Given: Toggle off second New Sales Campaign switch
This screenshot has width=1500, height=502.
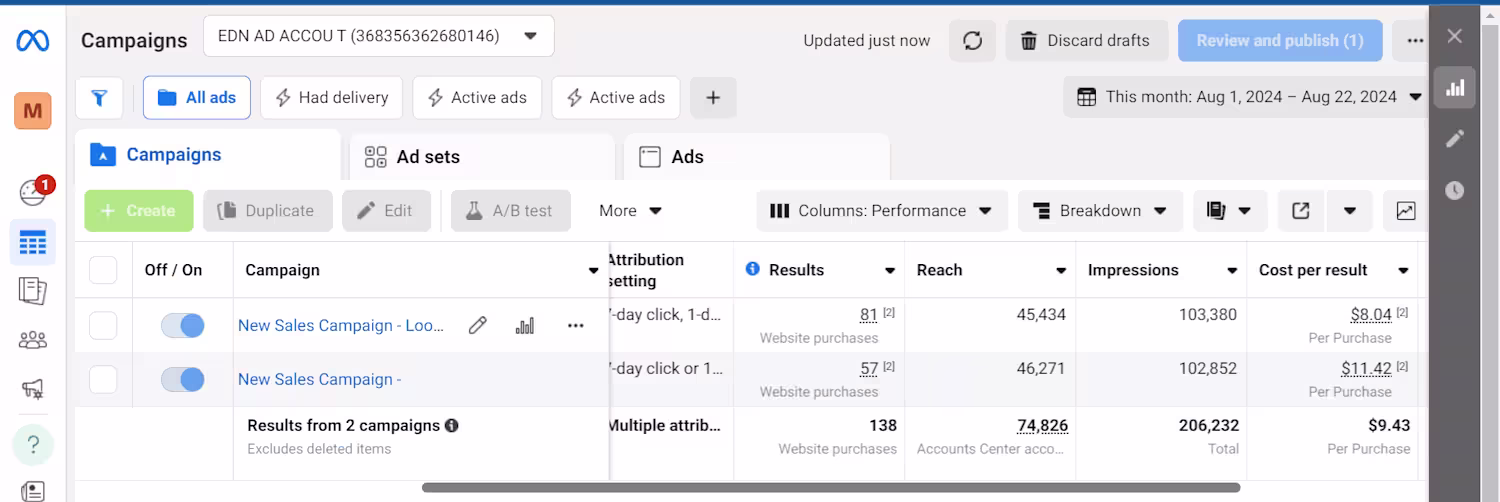Looking at the screenshot, I should click(x=182, y=379).
